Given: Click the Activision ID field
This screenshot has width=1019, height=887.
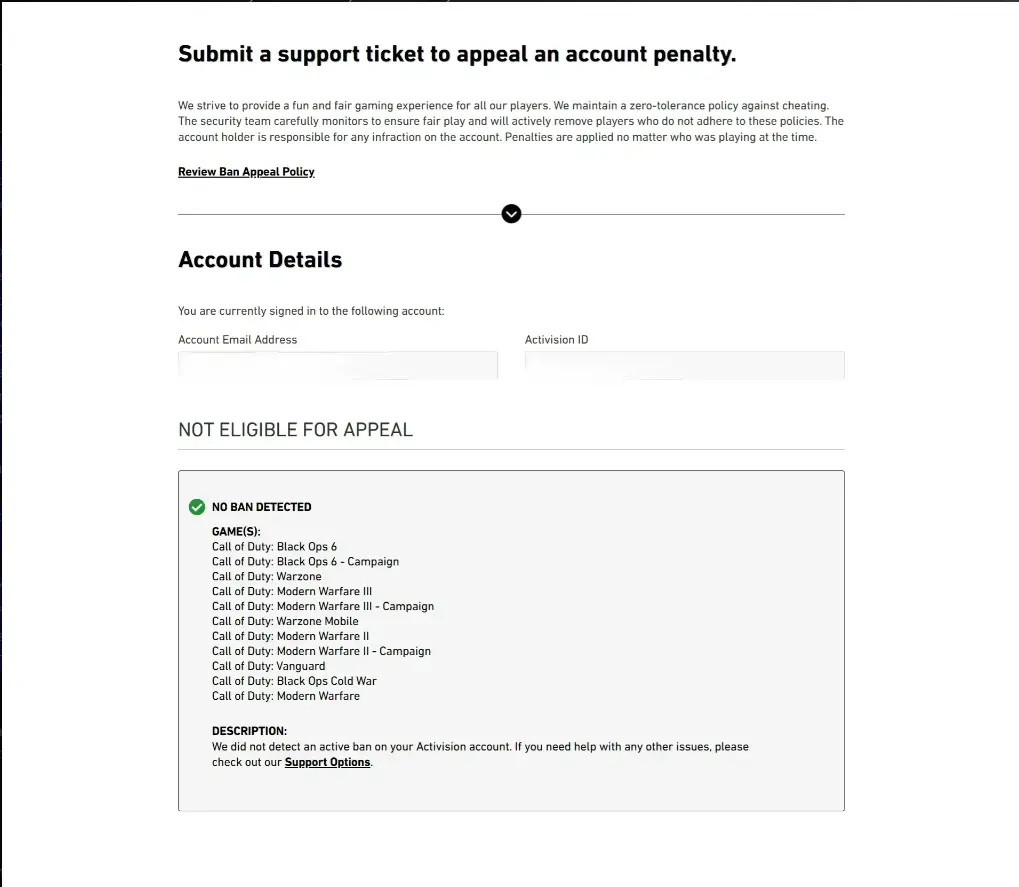Looking at the screenshot, I should [x=684, y=365].
